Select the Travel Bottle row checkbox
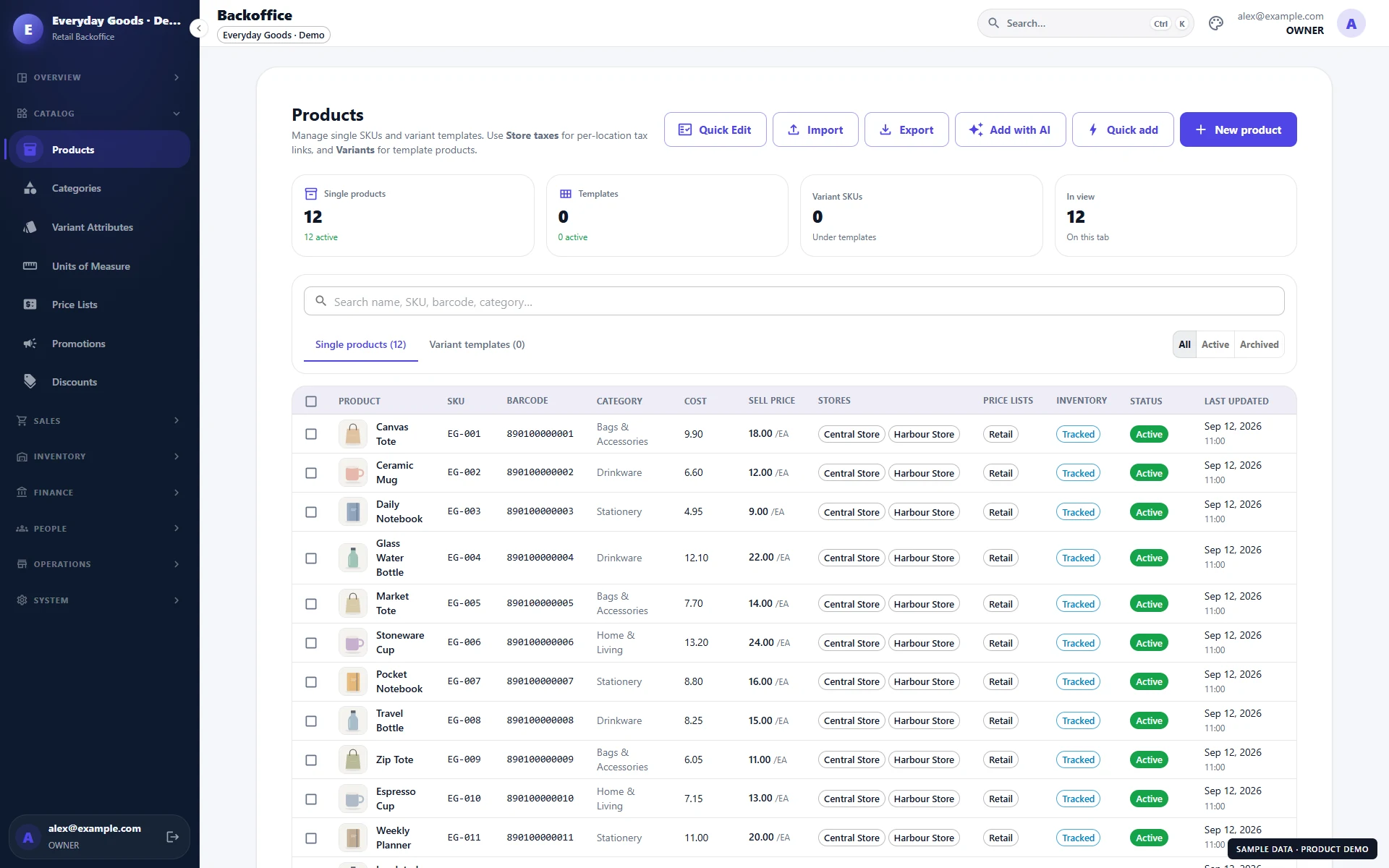 pos(311,721)
